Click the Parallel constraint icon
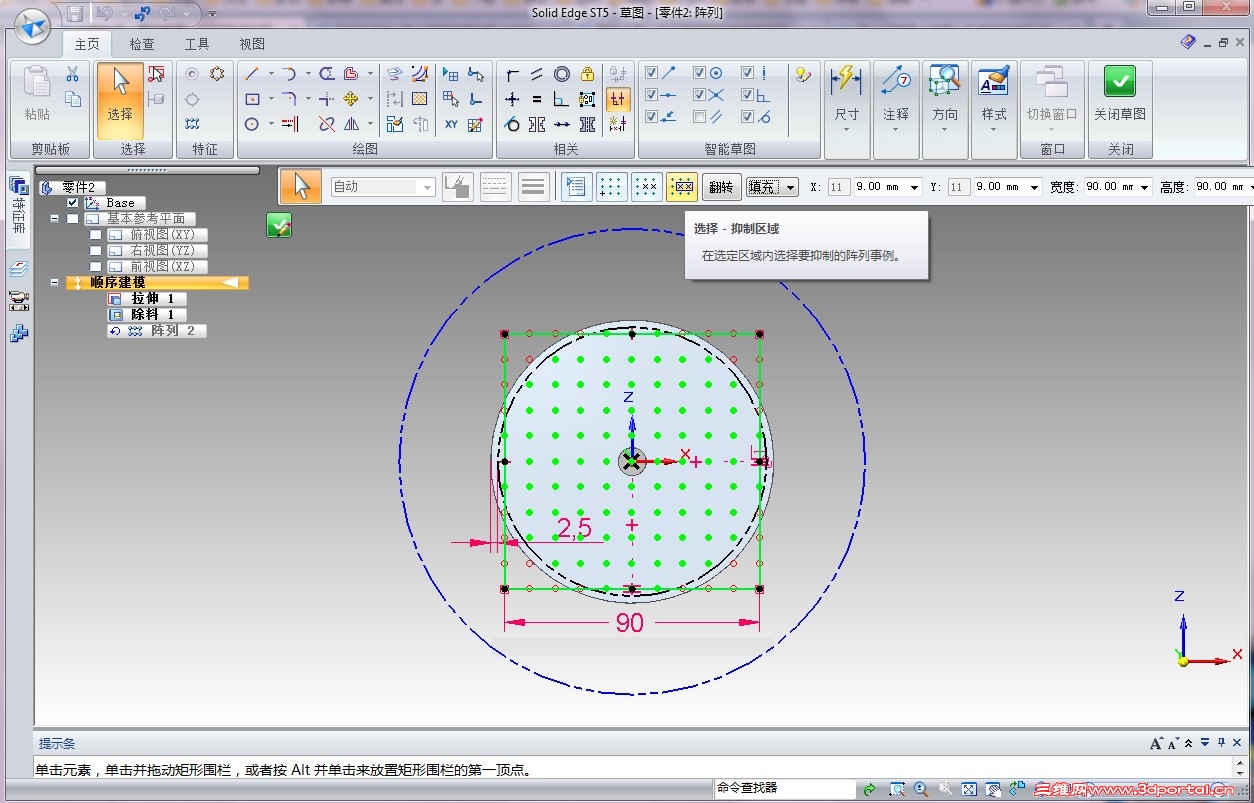The width and height of the screenshot is (1254, 803). [537, 74]
